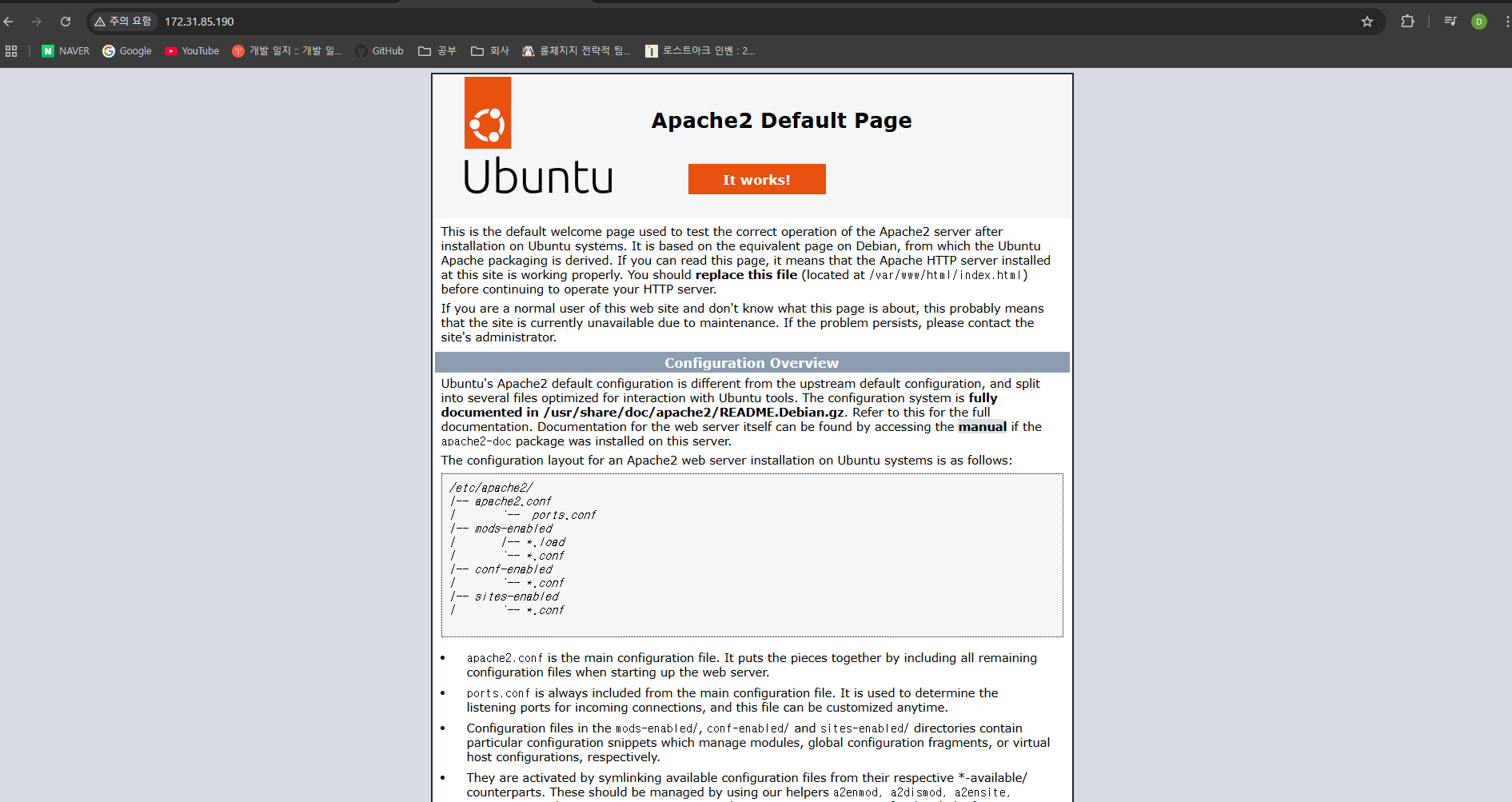Open the media control icon
This screenshot has width=1512, height=802.
1450,22
